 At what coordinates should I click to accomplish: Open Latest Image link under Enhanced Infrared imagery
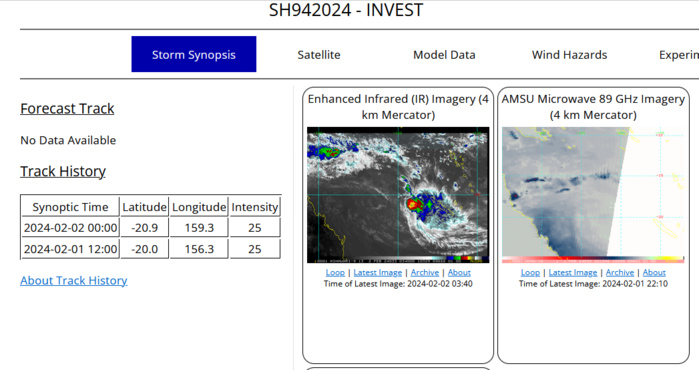(x=378, y=272)
